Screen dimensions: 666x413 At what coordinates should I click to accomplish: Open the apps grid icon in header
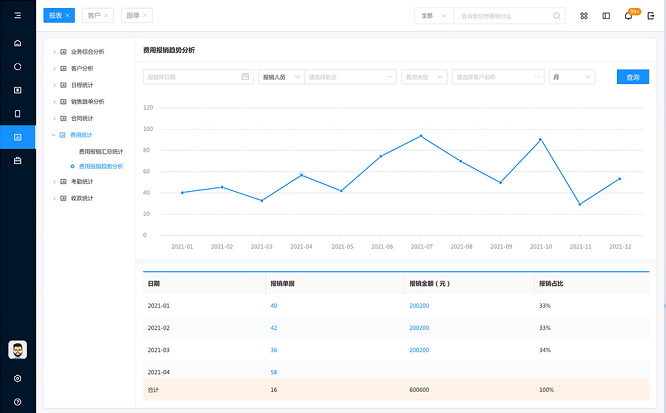coord(584,16)
